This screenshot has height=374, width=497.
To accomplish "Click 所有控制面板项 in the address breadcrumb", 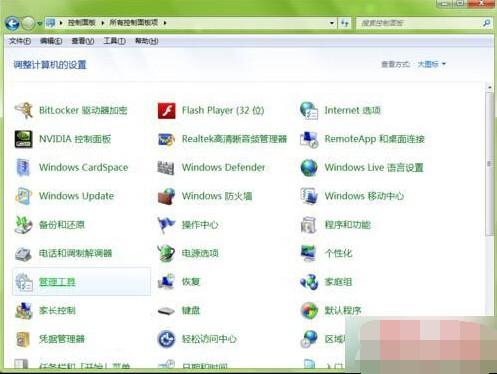I will (134, 23).
